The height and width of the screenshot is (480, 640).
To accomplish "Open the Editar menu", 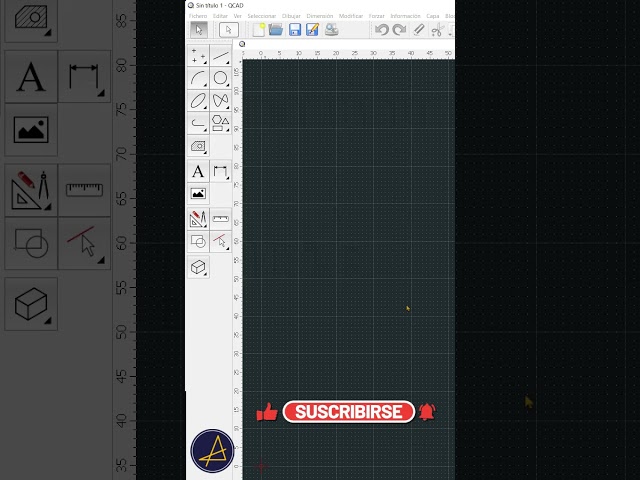I will pyautogui.click(x=220, y=16).
